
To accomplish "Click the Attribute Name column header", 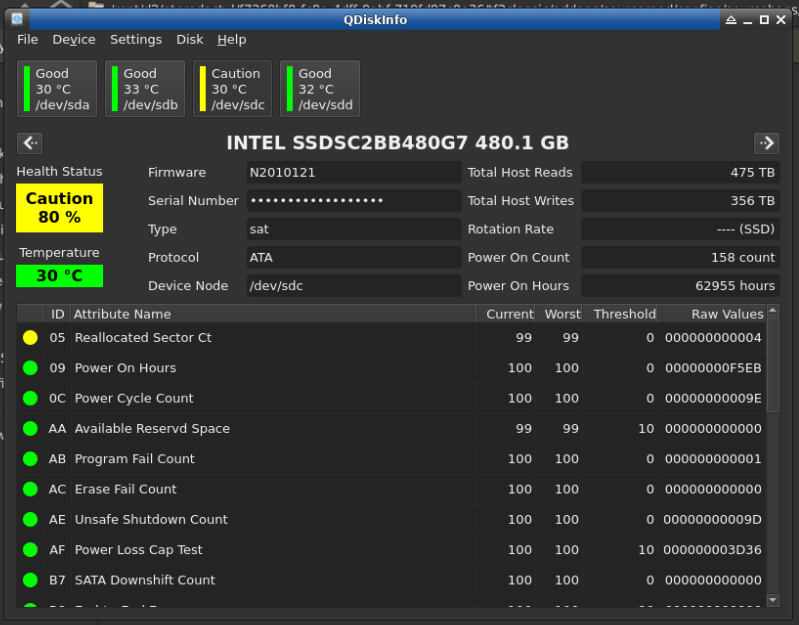I will point(273,314).
